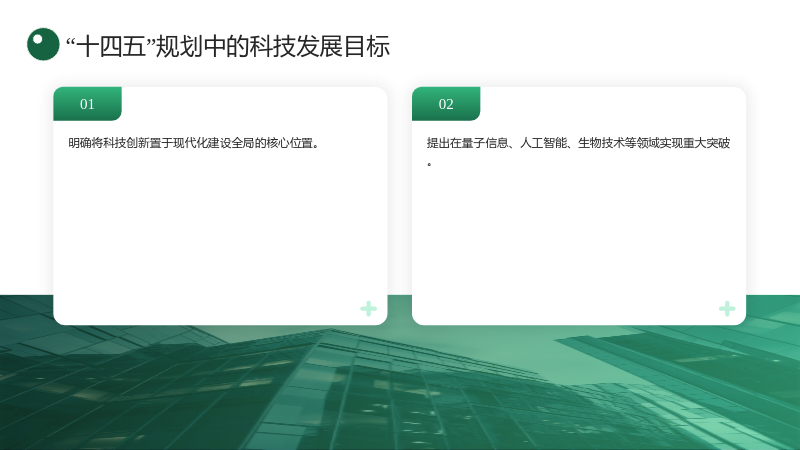Select the green 01 number badge
This screenshot has width=800, height=450.
(x=87, y=104)
